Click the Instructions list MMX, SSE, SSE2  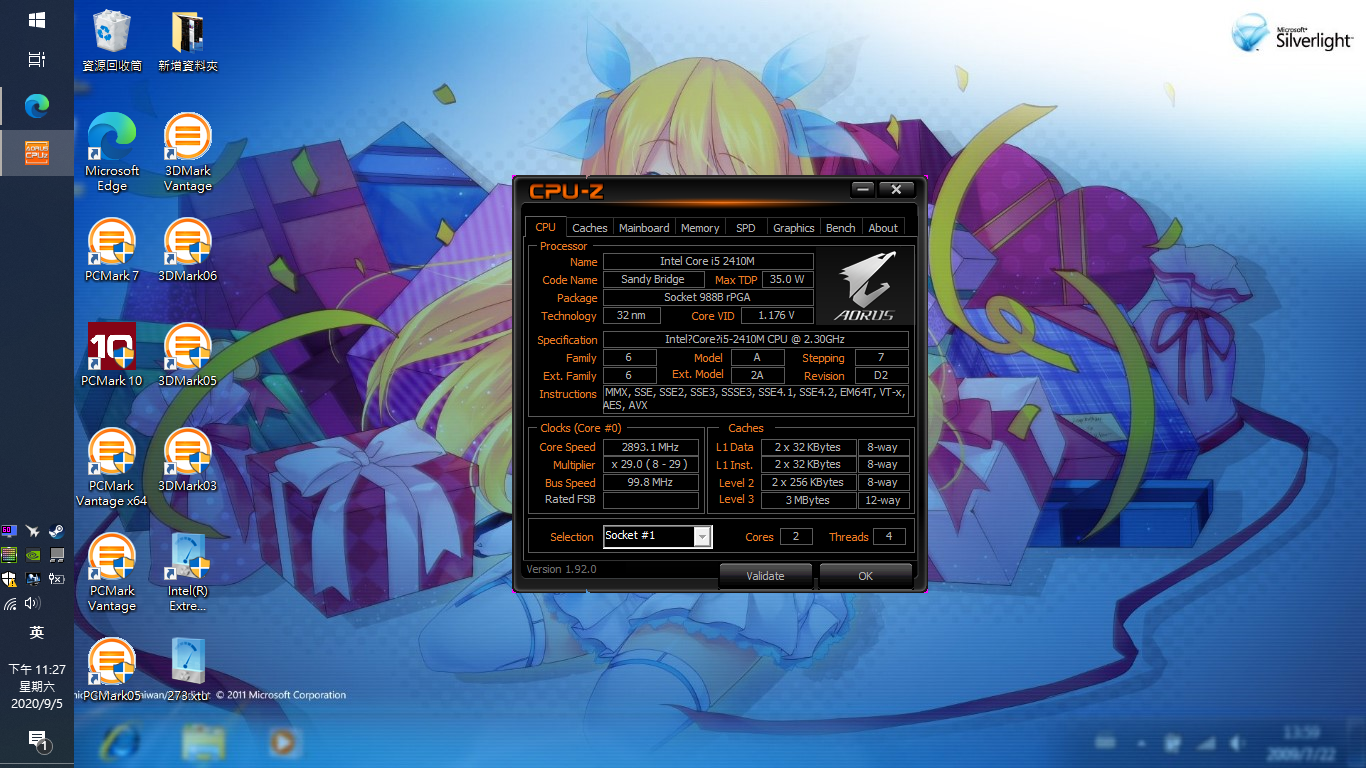[756, 399]
